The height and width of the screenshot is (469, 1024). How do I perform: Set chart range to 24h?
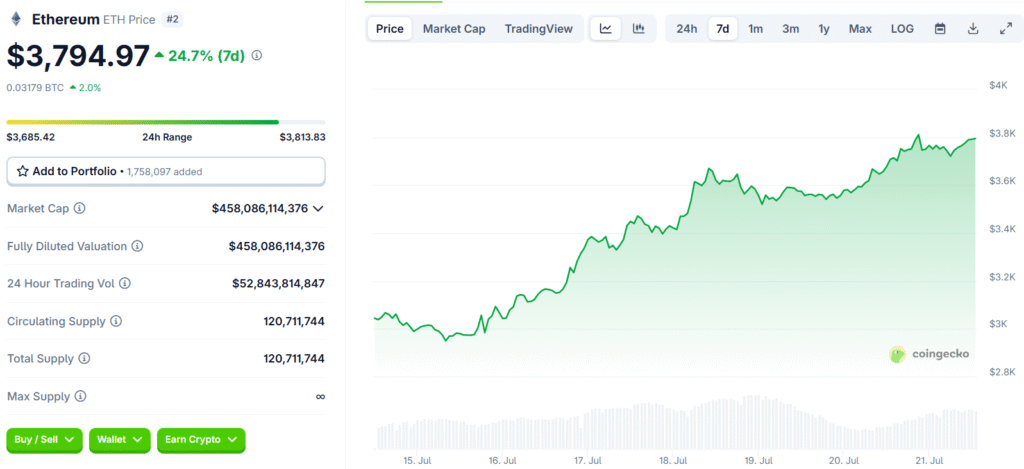(686, 29)
